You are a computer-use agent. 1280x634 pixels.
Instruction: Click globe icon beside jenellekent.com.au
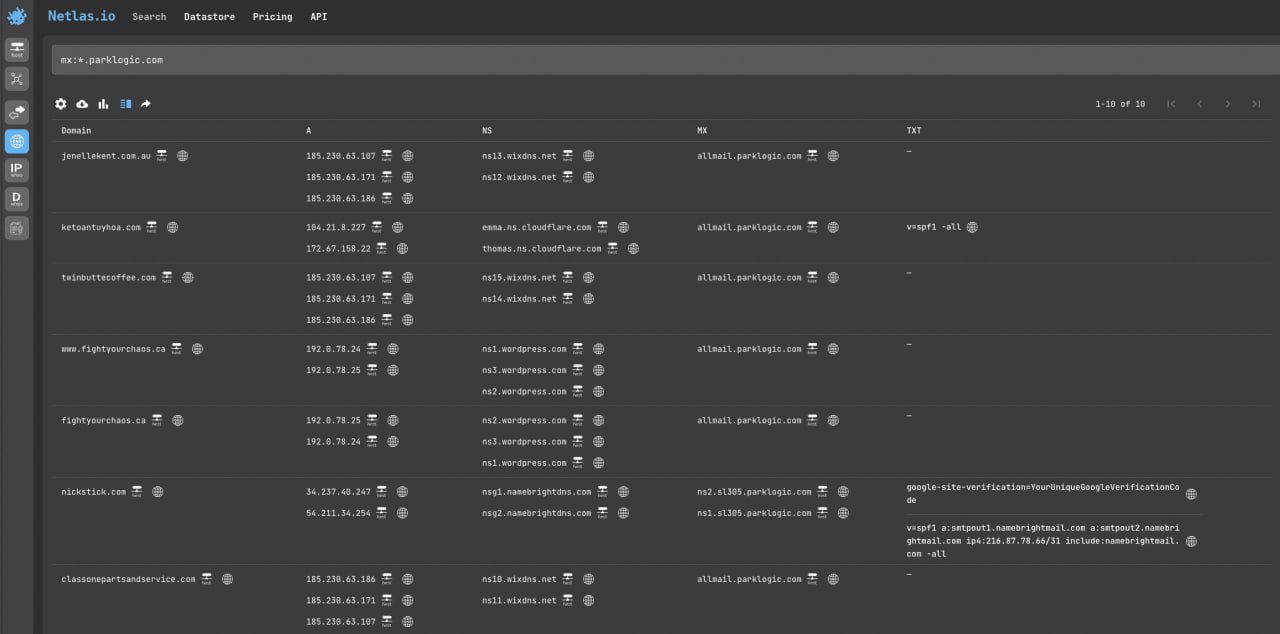pyautogui.click(x=182, y=156)
